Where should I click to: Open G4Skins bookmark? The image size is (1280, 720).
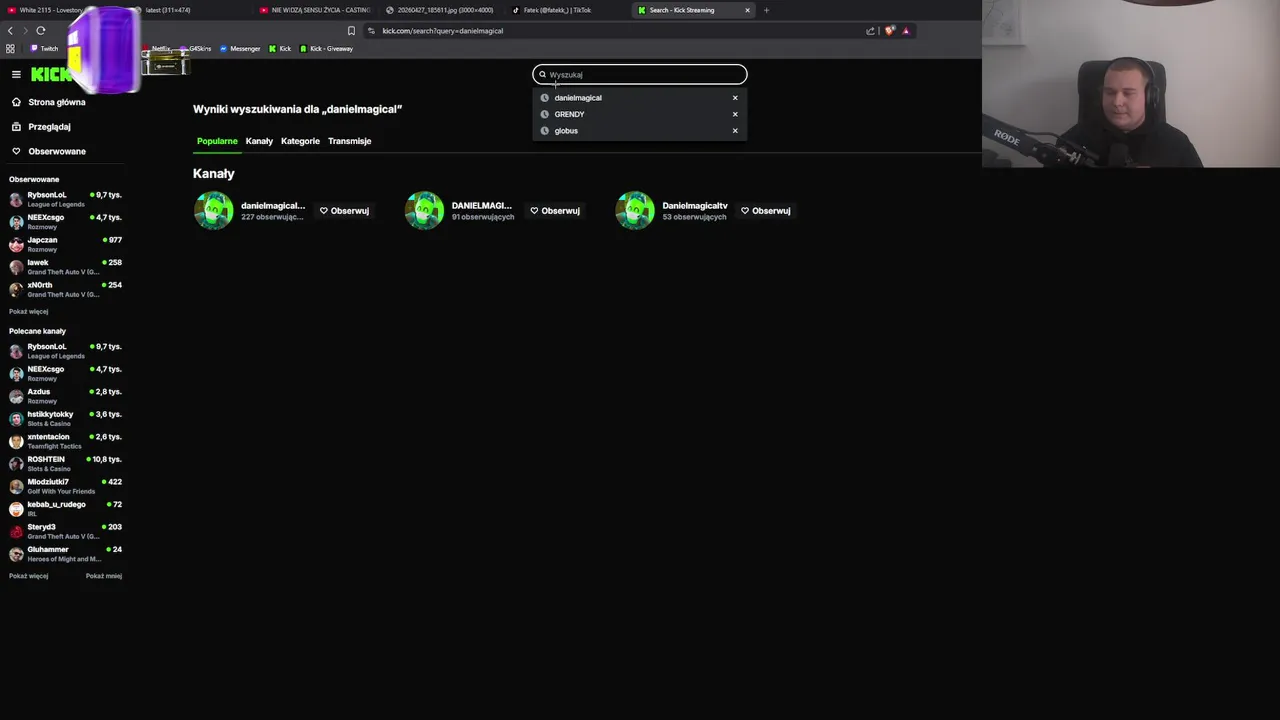(196, 48)
